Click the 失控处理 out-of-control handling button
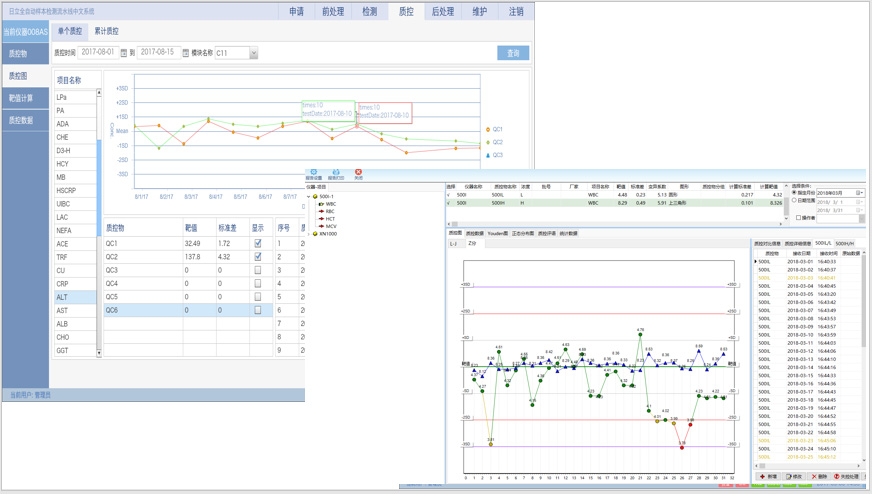 pos(846,477)
